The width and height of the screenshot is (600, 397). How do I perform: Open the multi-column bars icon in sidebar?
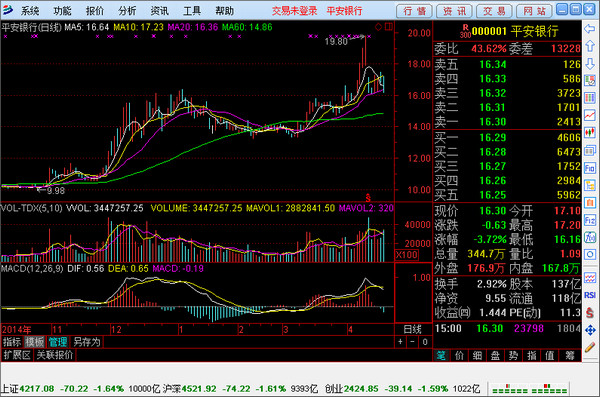pos(590,98)
